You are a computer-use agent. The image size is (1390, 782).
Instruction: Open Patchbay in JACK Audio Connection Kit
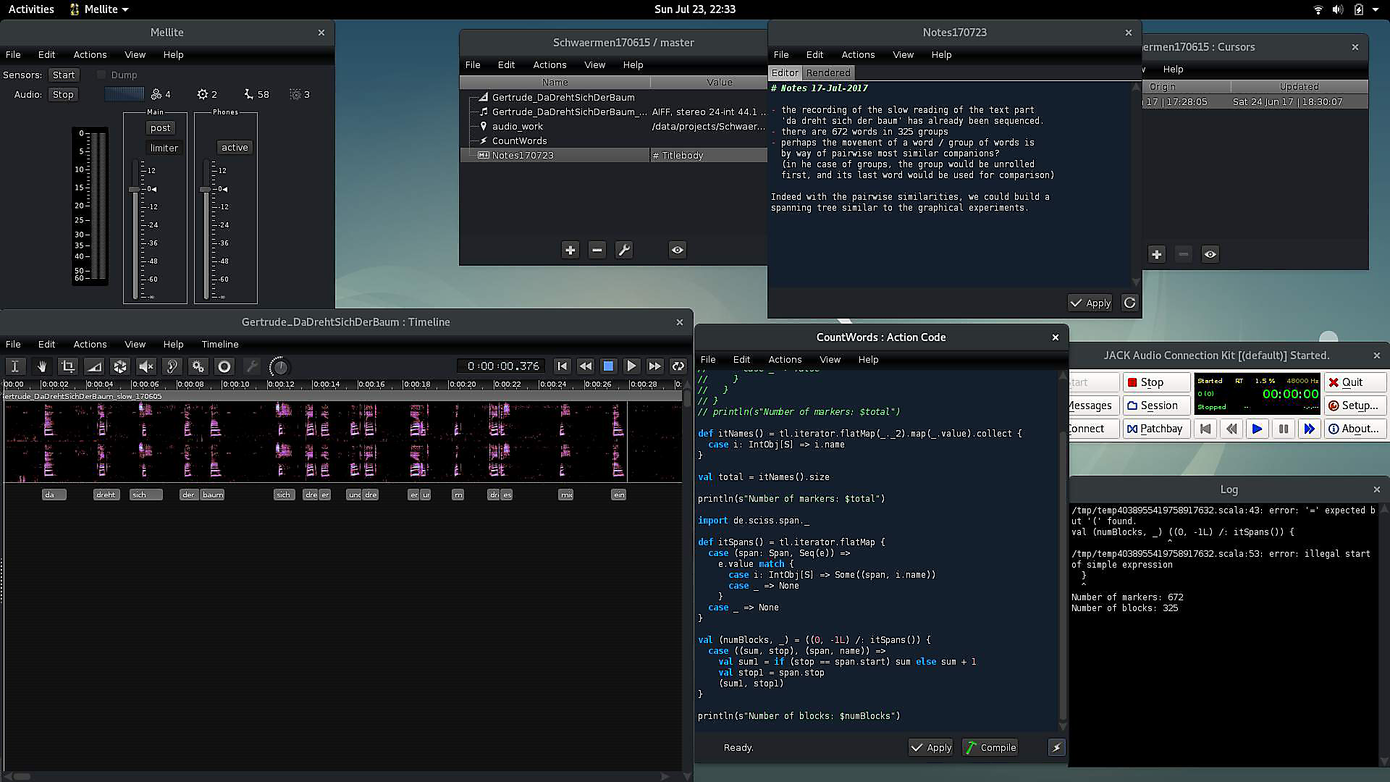point(1154,429)
